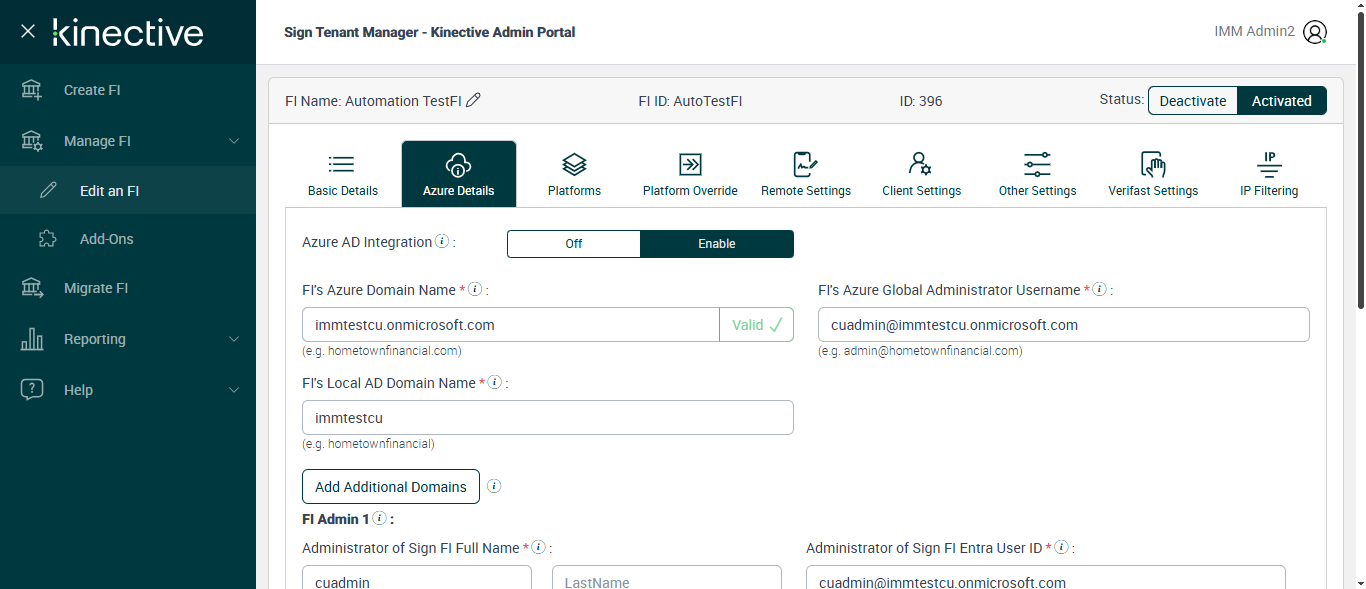Click the IMM Admin2 username text
1366x589 pixels.
[x=1254, y=32]
